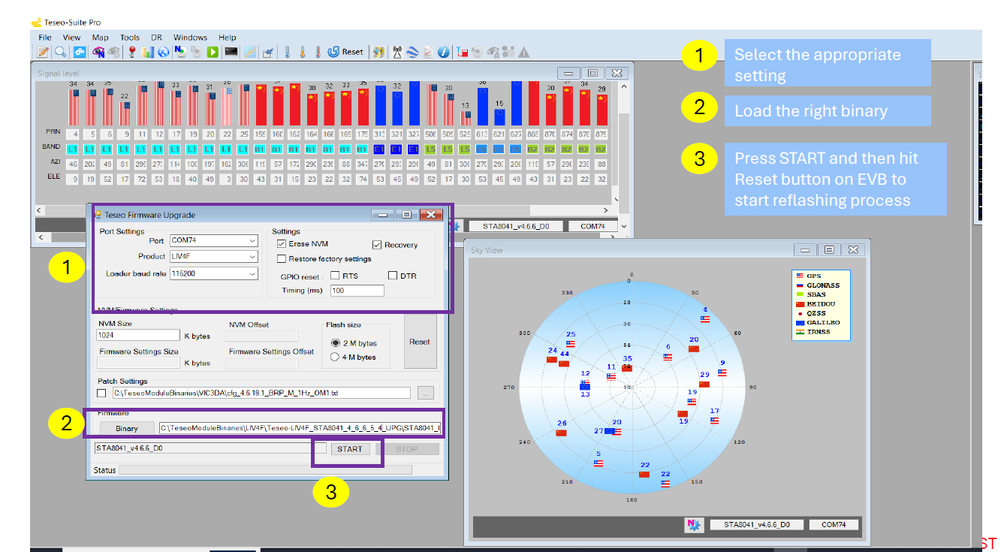Enable the Patch Settings checkbox
Viewport: 998px width, 552px height.
(x=102, y=393)
